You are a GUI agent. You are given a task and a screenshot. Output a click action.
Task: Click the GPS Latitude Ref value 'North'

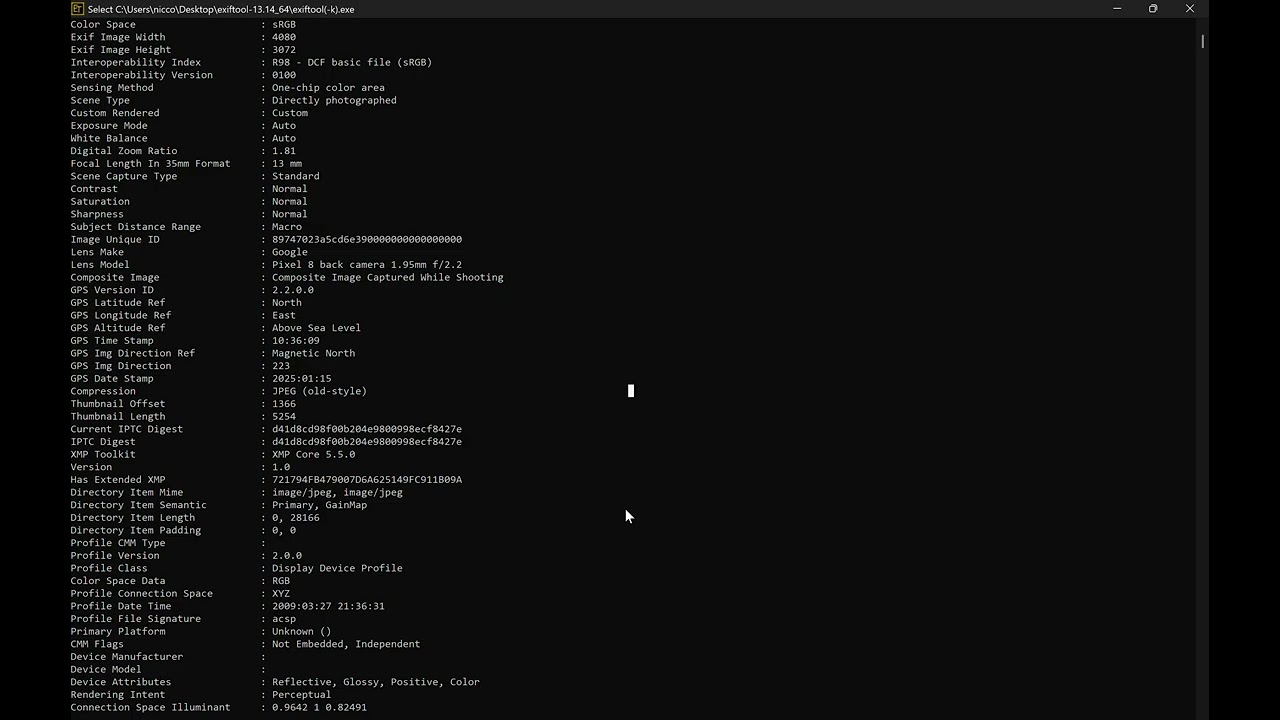click(x=287, y=303)
